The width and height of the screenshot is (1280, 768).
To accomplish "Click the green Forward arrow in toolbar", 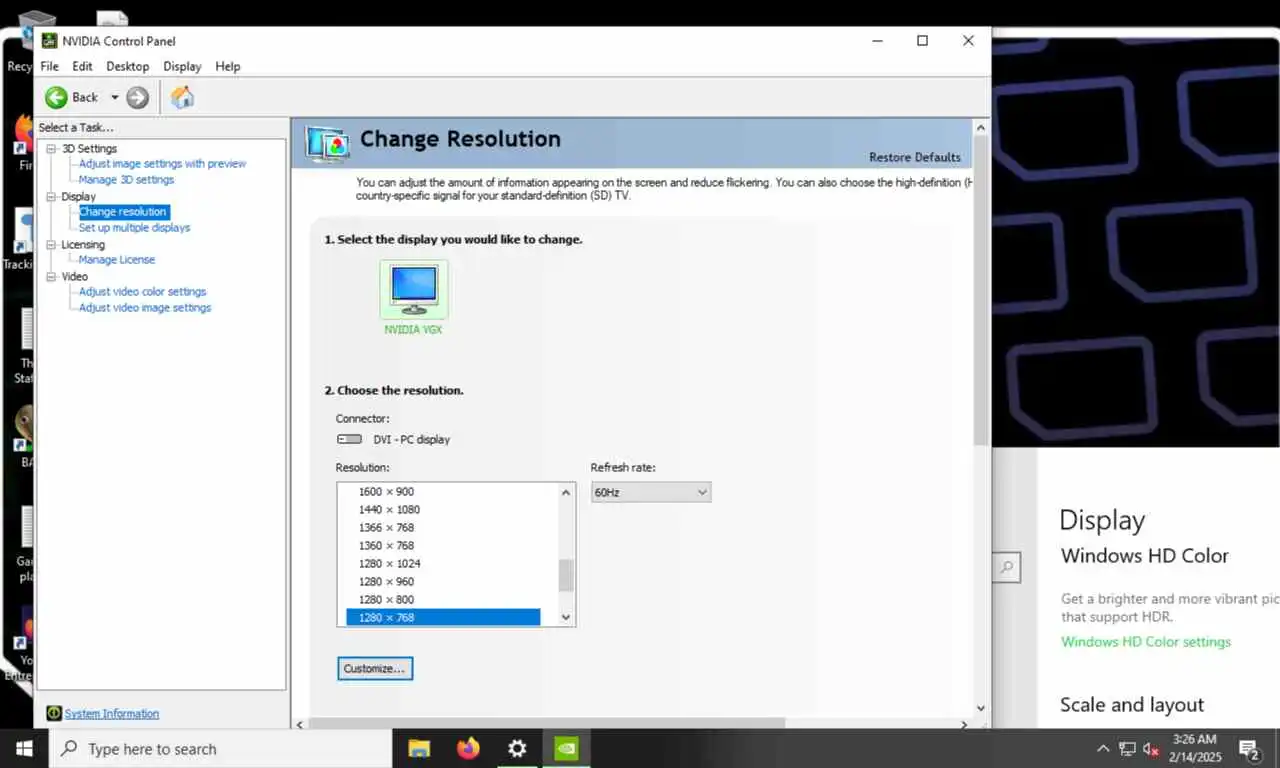I will coord(138,97).
